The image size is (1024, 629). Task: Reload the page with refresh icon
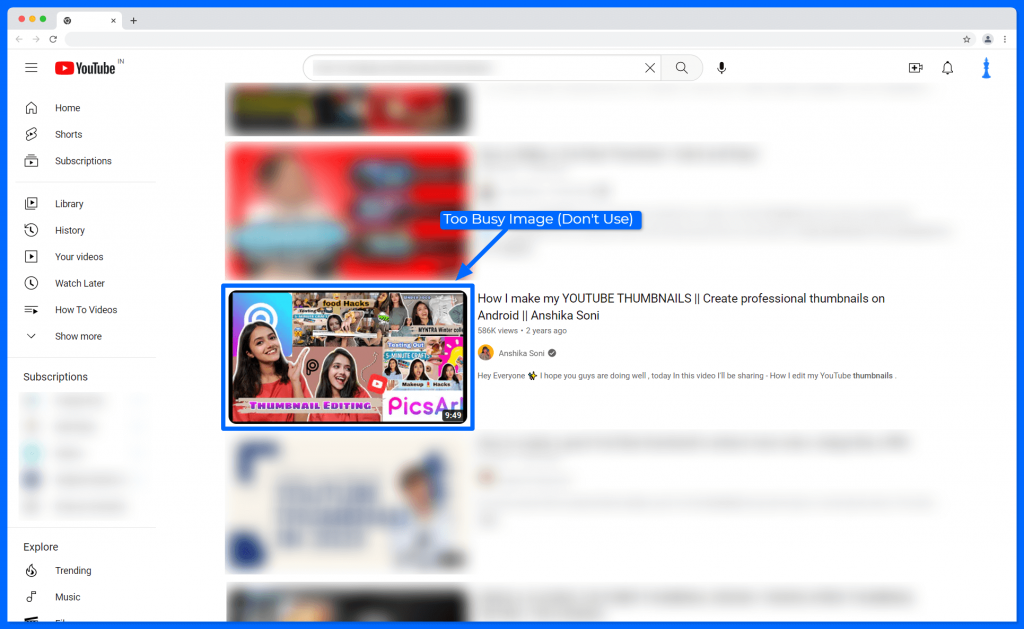[x=53, y=39]
